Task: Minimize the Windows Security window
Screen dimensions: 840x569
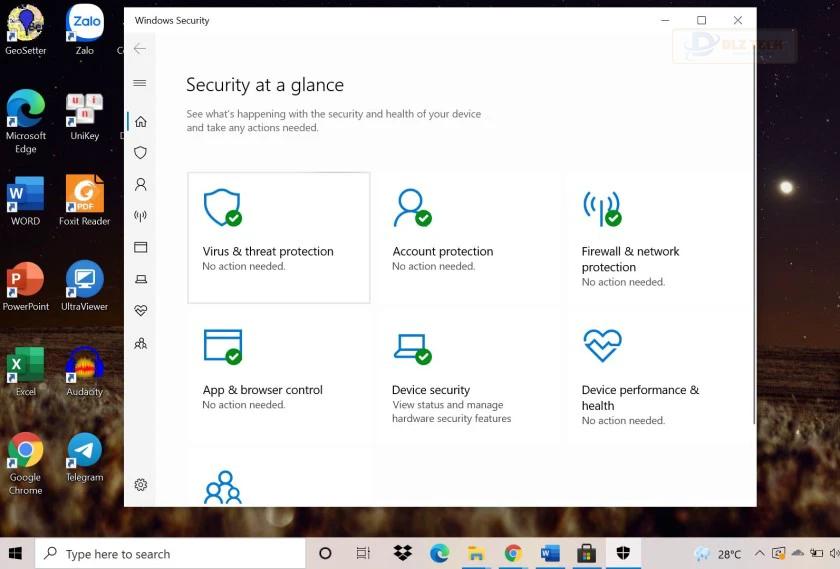Action: pos(665,20)
